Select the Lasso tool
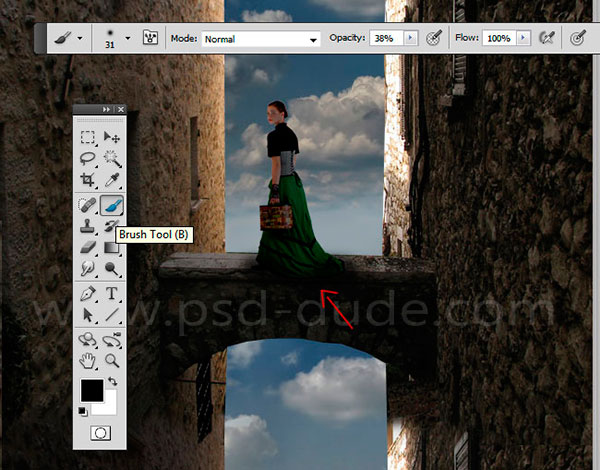This screenshot has height=470, width=600. [88, 158]
